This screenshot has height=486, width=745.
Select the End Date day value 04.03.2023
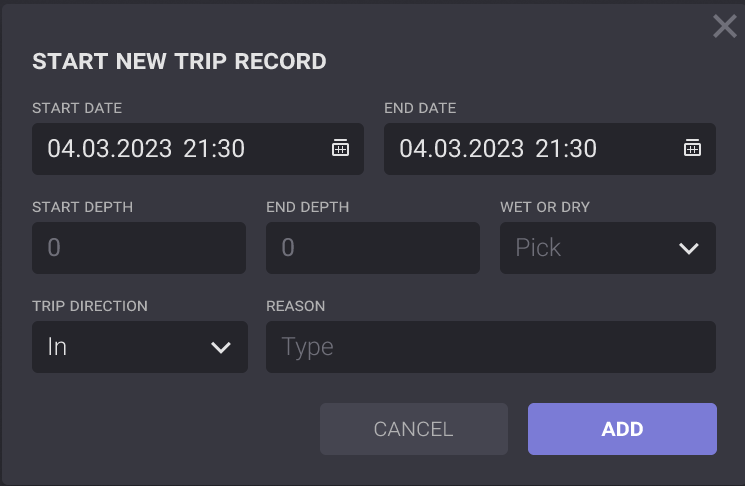tap(461, 149)
